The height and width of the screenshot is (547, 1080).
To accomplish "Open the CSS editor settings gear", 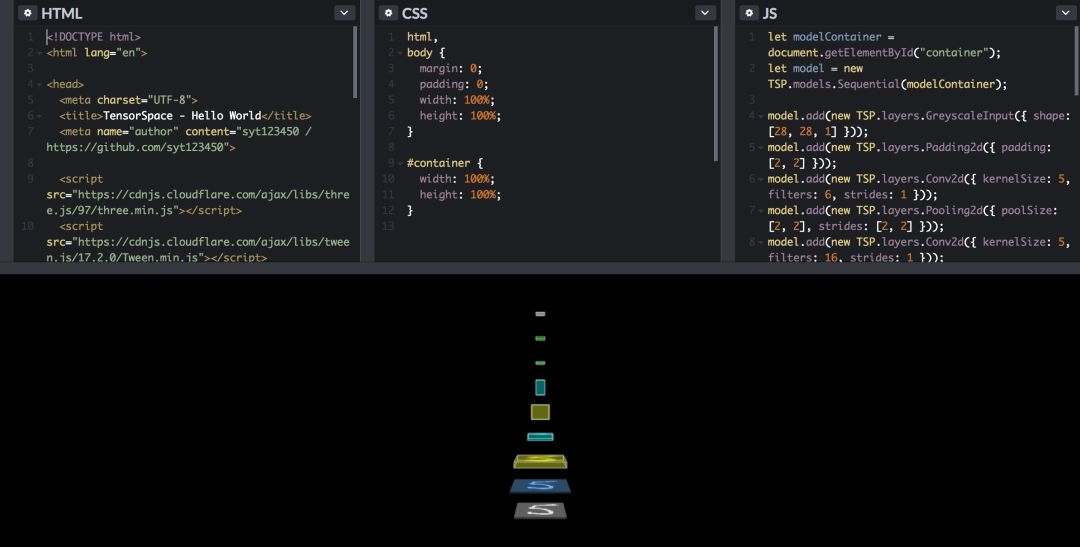I will [x=388, y=13].
